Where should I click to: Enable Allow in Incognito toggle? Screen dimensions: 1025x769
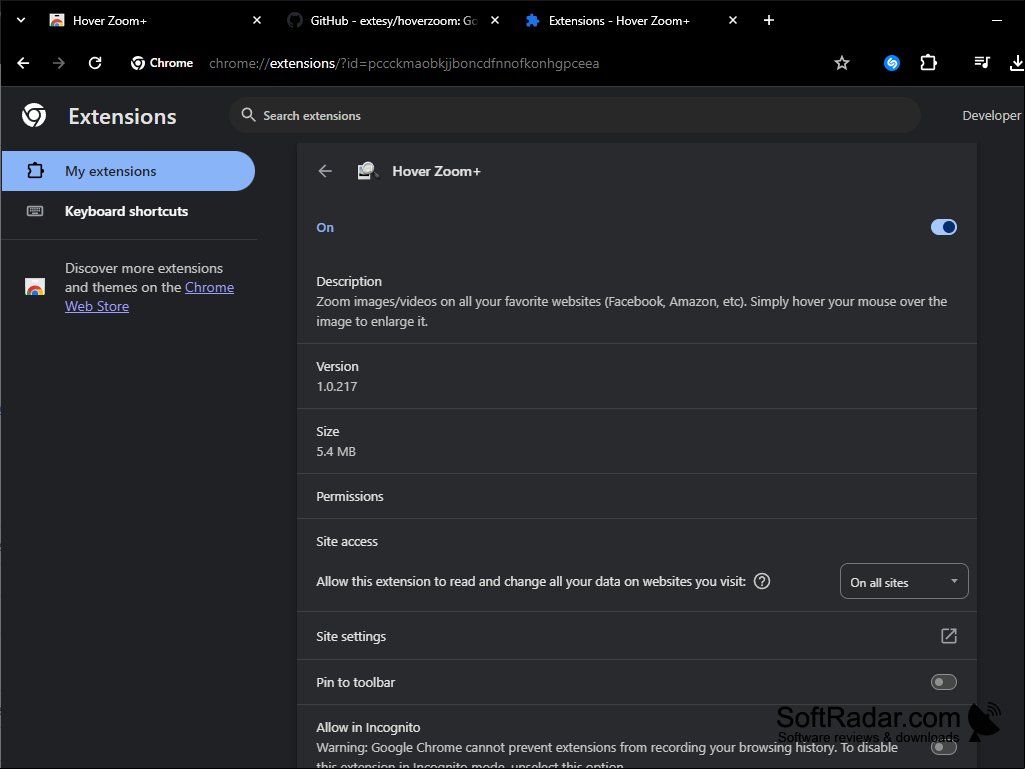pyautogui.click(x=943, y=747)
